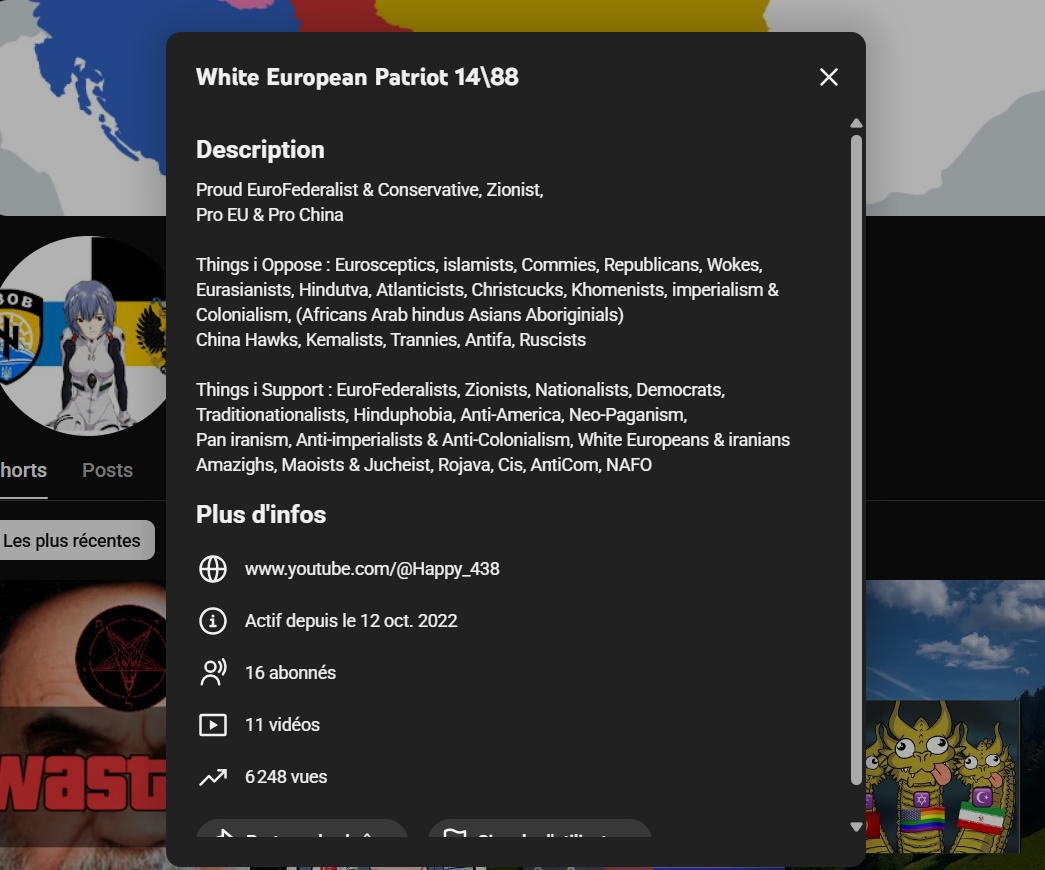The height and width of the screenshot is (870, 1045).
Task: Click the trending arrow icon beside 6 248 vues
Action: point(213,777)
